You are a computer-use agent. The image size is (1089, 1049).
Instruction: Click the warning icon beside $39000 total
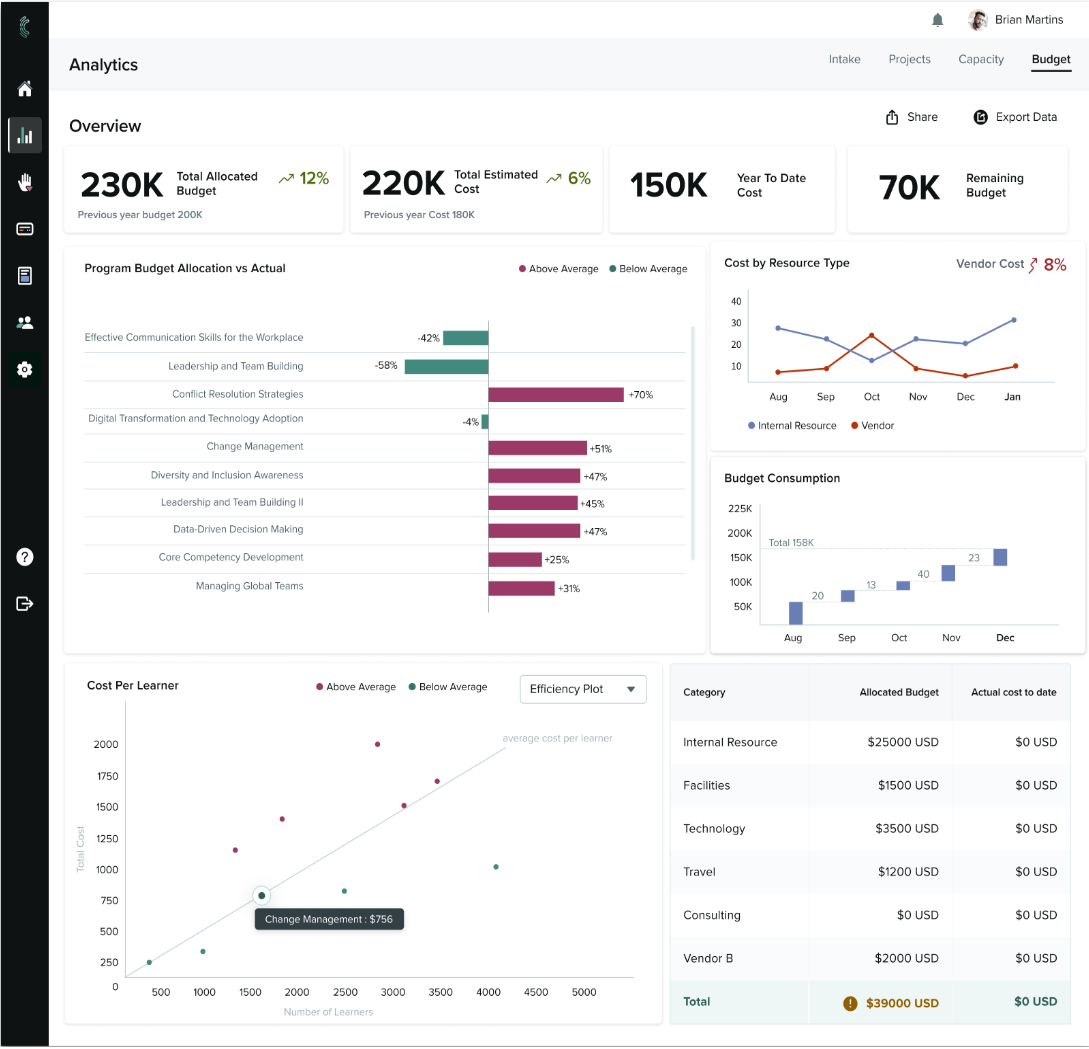tap(850, 1003)
